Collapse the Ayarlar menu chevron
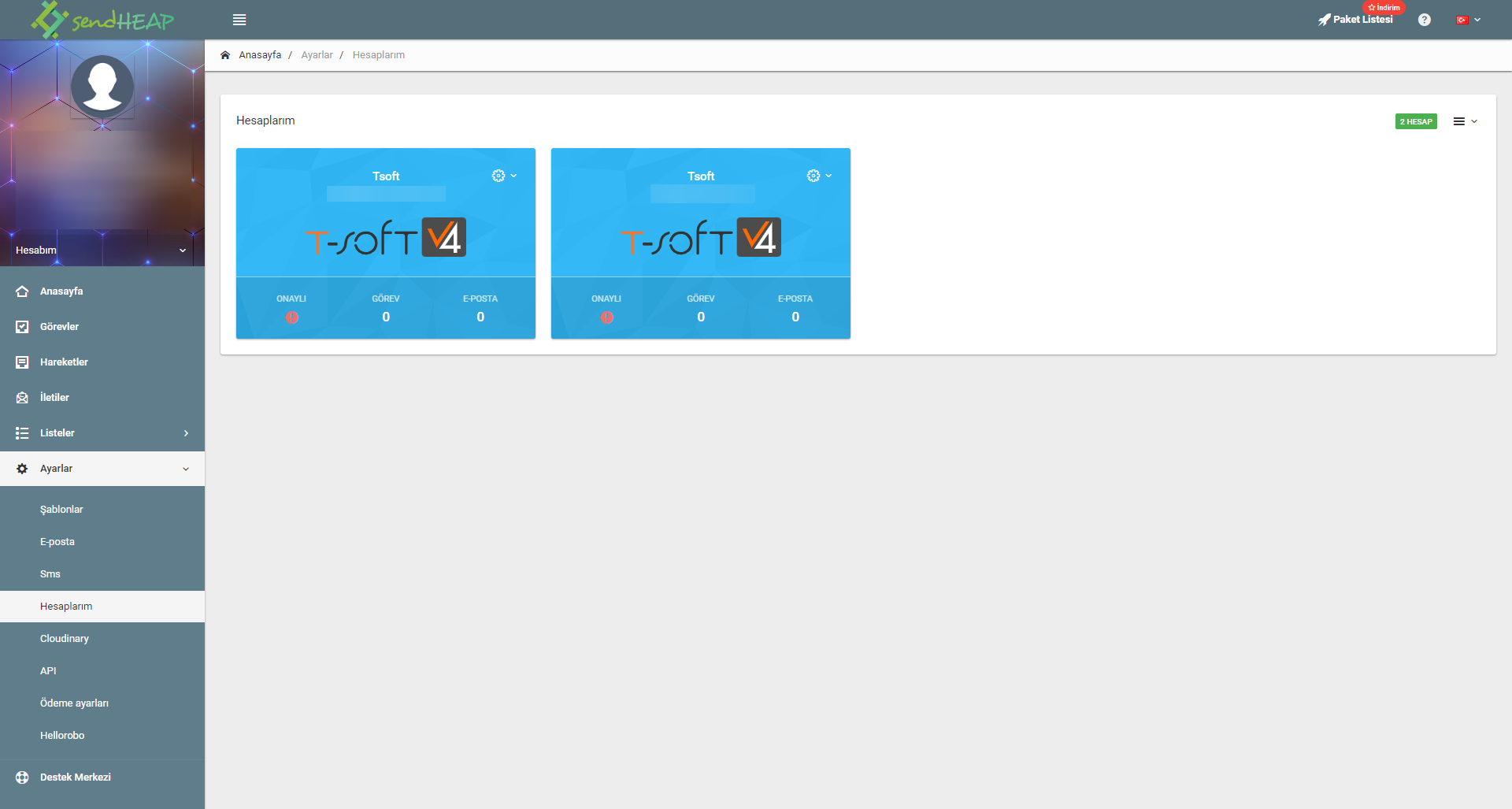The image size is (1512, 809). pyautogui.click(x=186, y=469)
